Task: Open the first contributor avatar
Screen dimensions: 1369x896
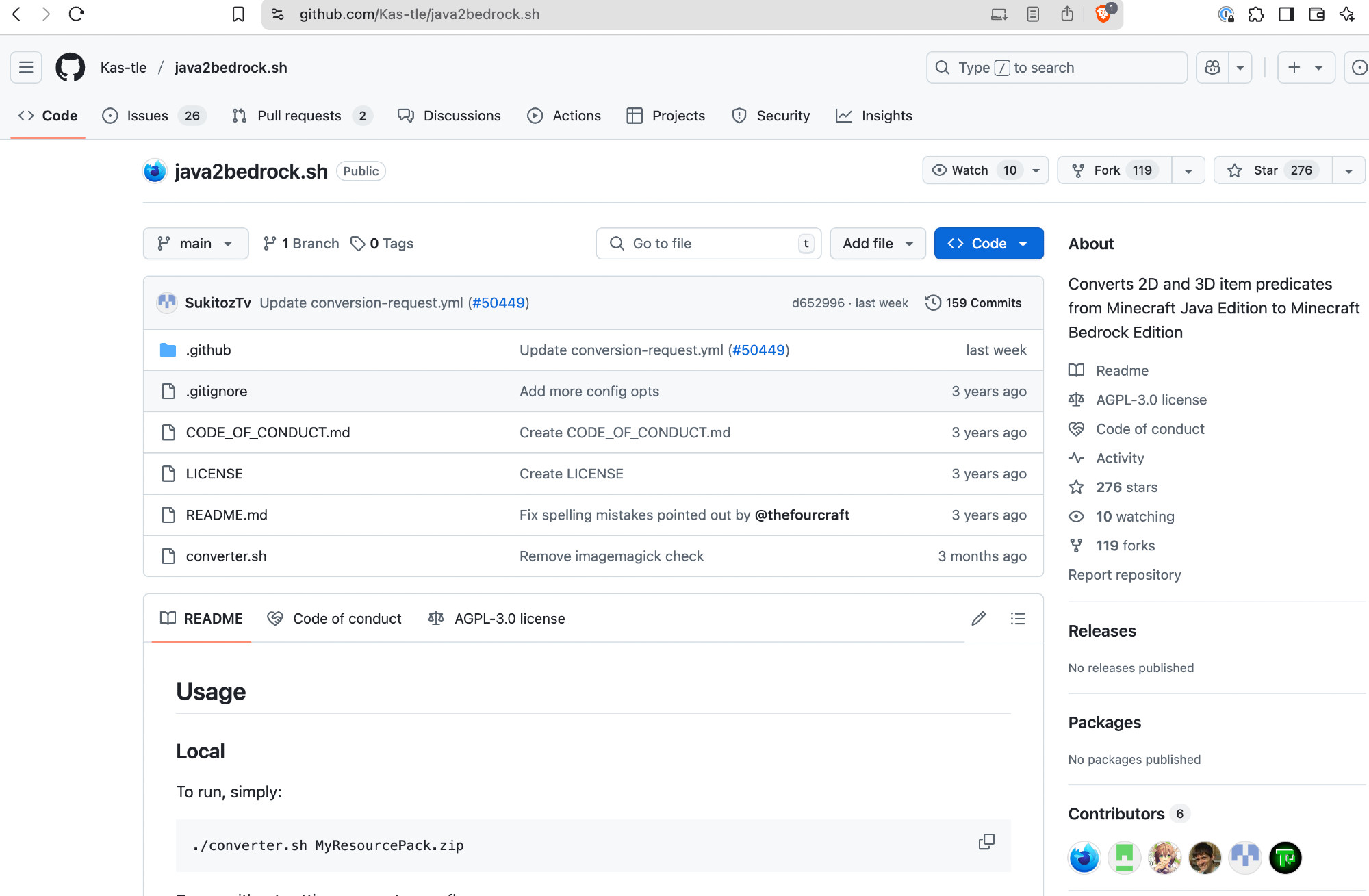Action: click(x=1084, y=858)
